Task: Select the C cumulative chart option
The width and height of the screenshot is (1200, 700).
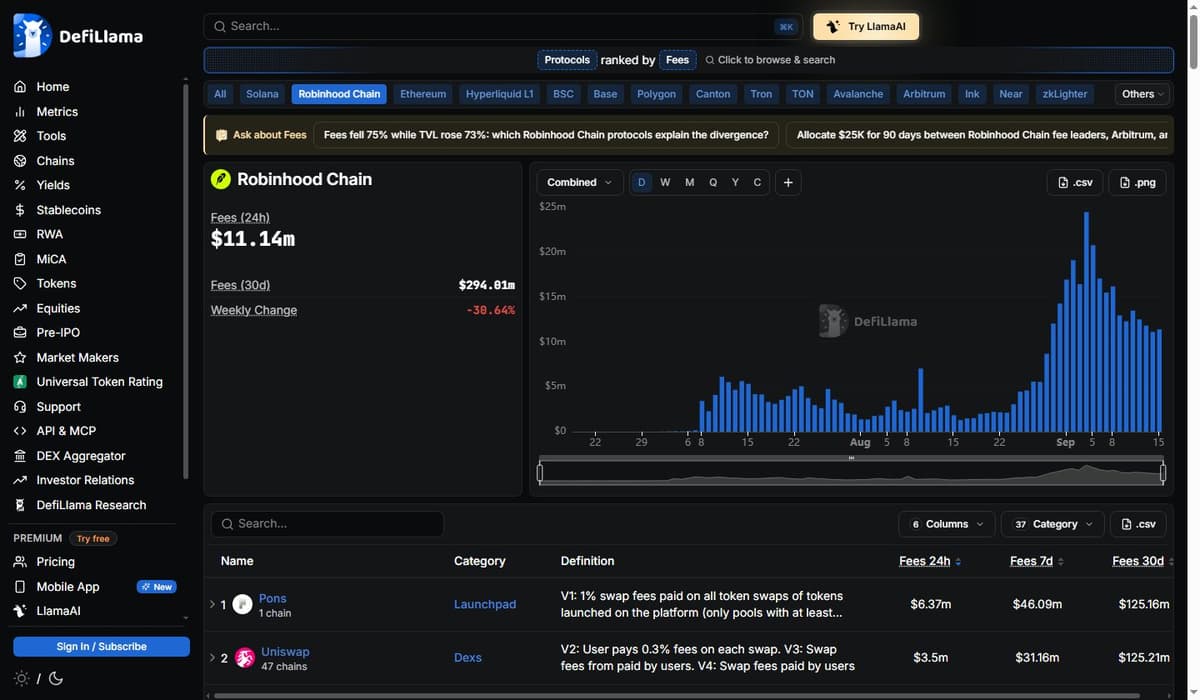Action: [757, 182]
